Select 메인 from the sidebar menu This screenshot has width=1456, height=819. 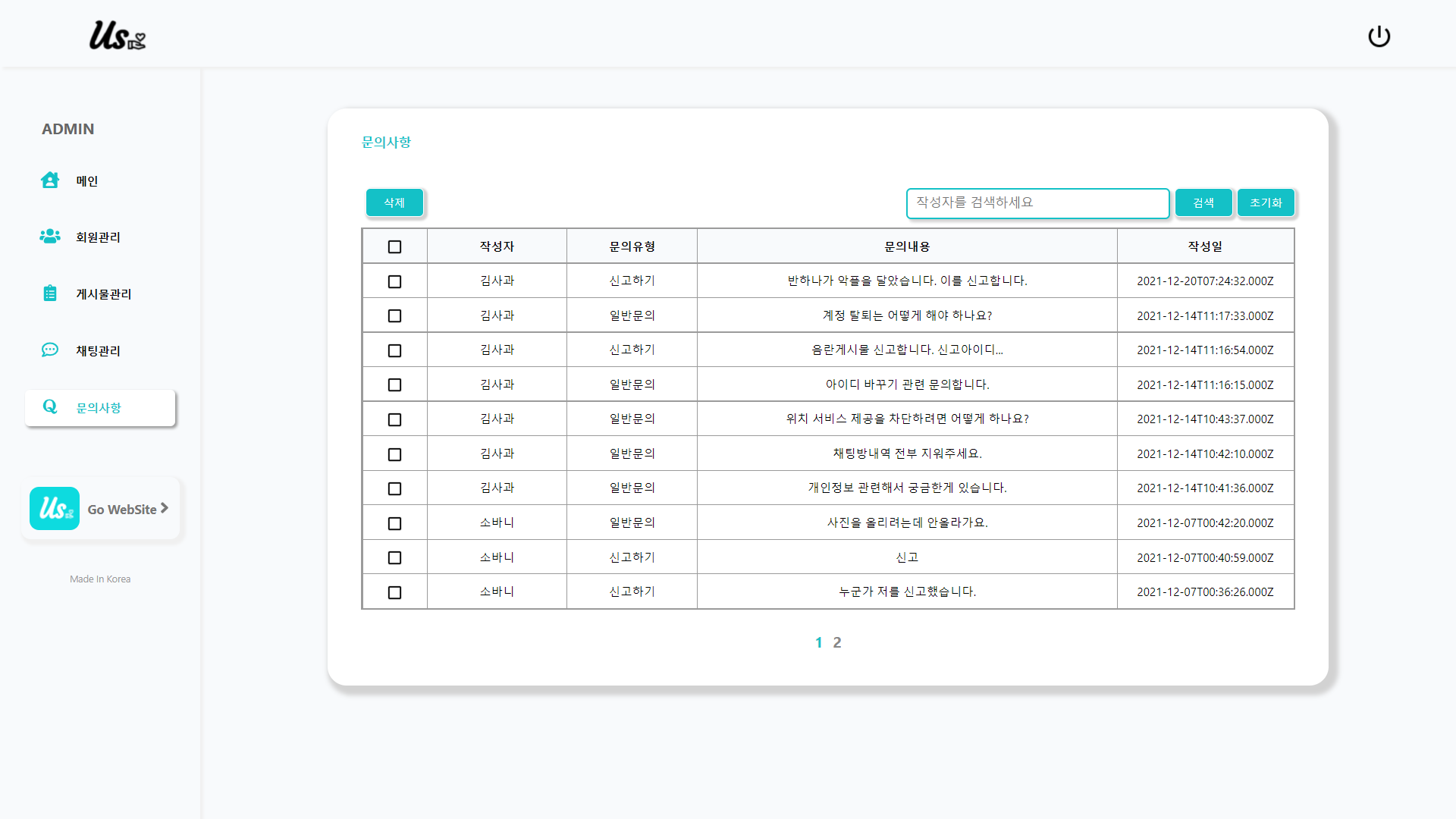coord(86,180)
